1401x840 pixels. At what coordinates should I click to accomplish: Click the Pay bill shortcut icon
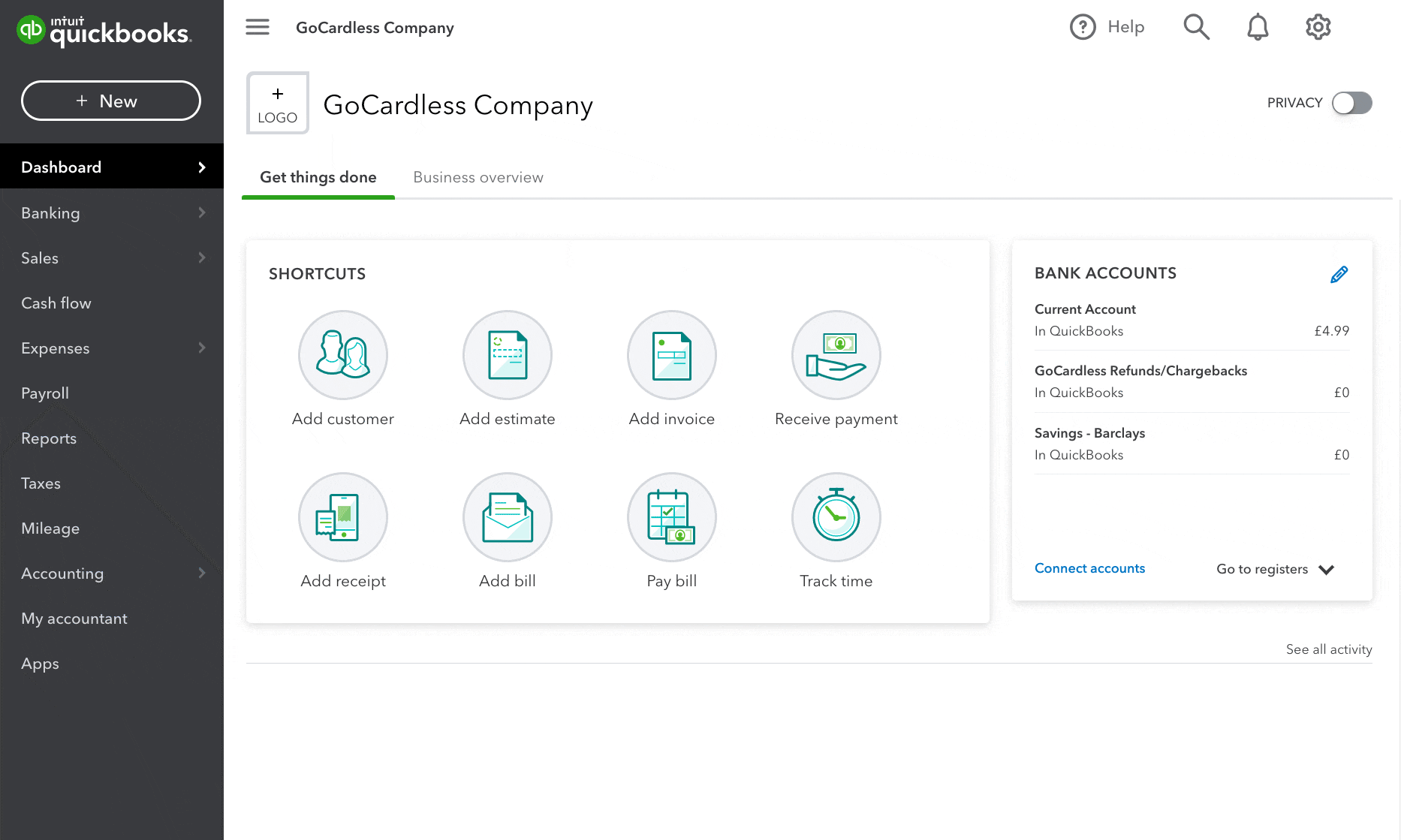point(672,517)
